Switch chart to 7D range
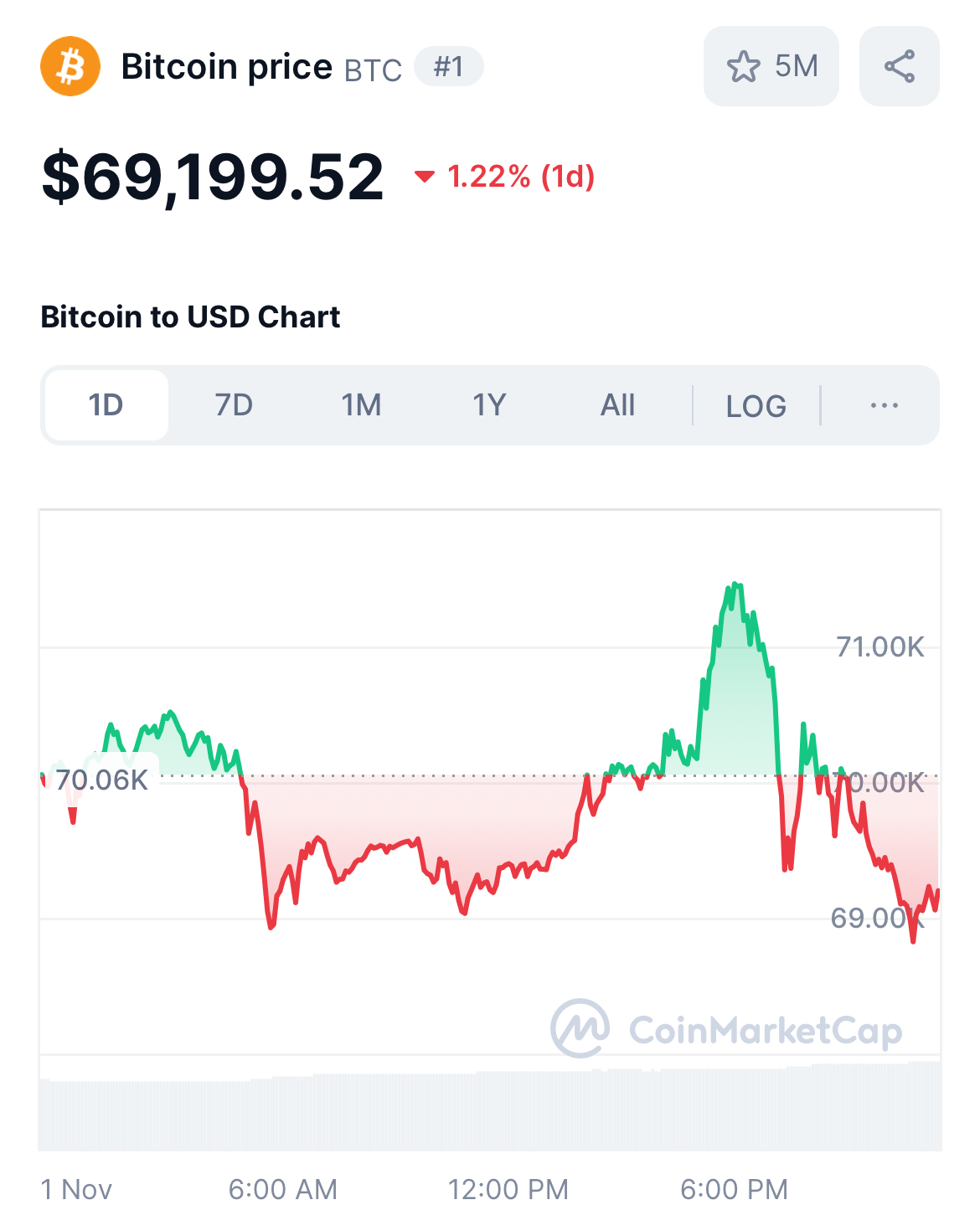This screenshot has width=980, height=1205. coord(234,405)
